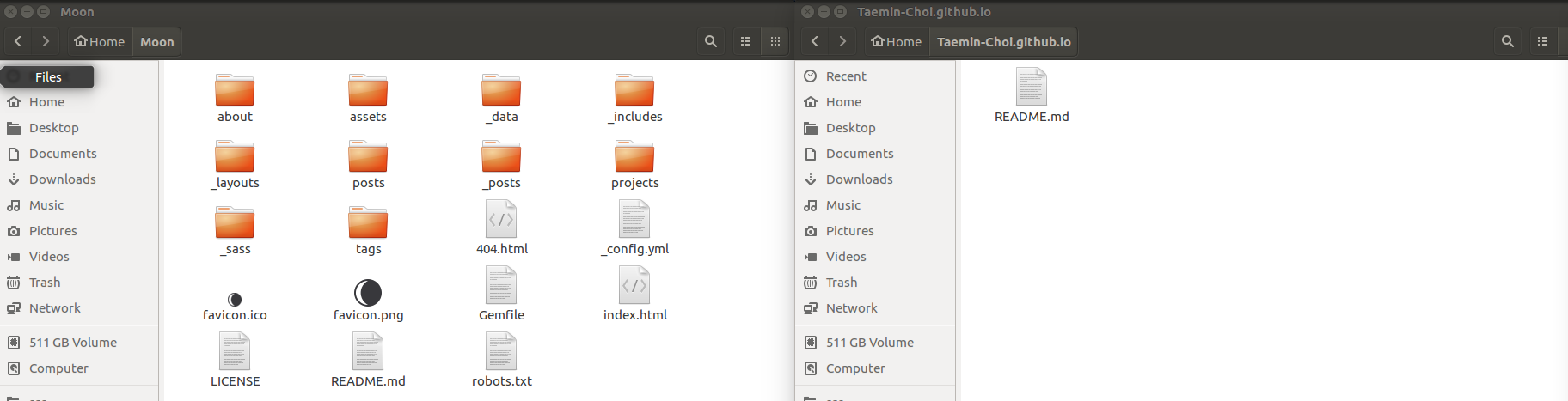Screen dimensions: 1568x401
Task: Open Pictures in Taemin-Choi.github.io sidebar
Action: click(876, 231)
